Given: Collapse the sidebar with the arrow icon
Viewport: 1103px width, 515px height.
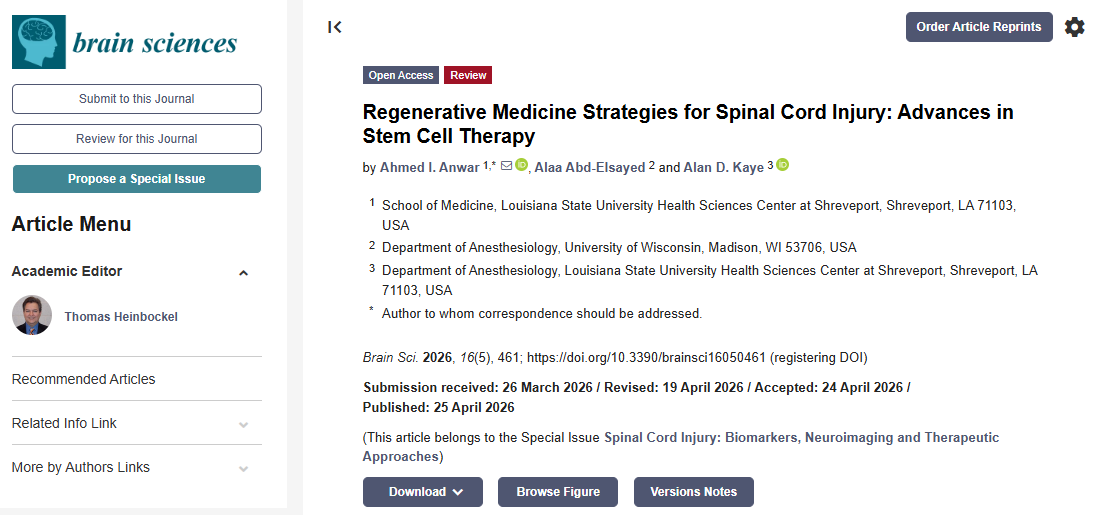Looking at the screenshot, I should [335, 27].
